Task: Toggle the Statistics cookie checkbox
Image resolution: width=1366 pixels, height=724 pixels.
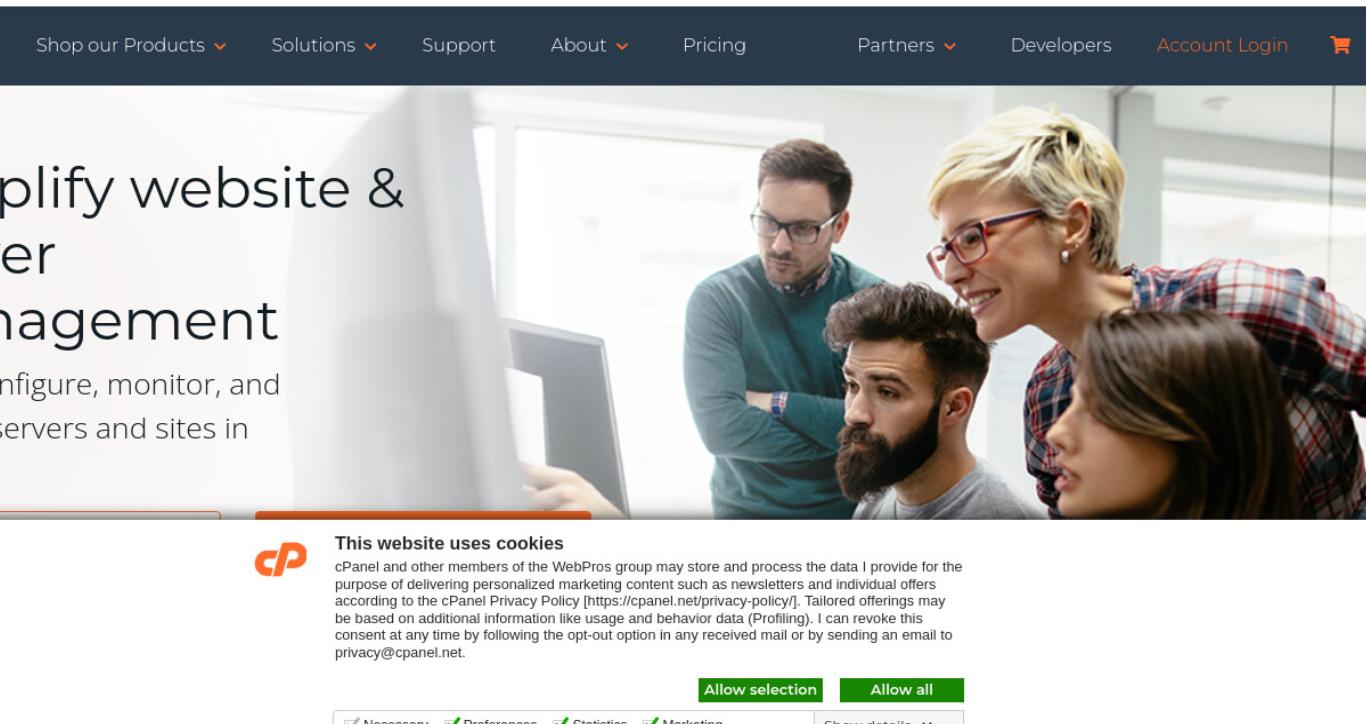Action: click(x=560, y=721)
